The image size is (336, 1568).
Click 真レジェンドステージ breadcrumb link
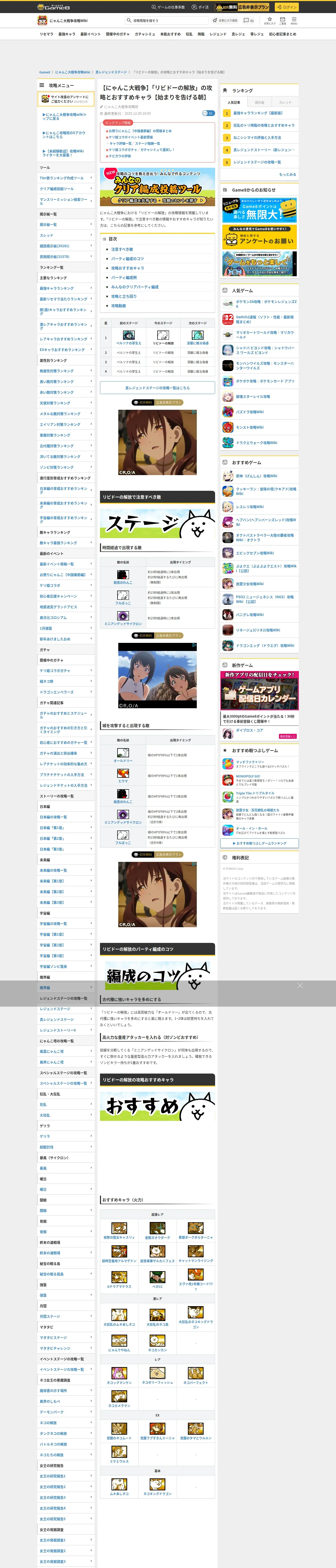pyautogui.click(x=110, y=72)
